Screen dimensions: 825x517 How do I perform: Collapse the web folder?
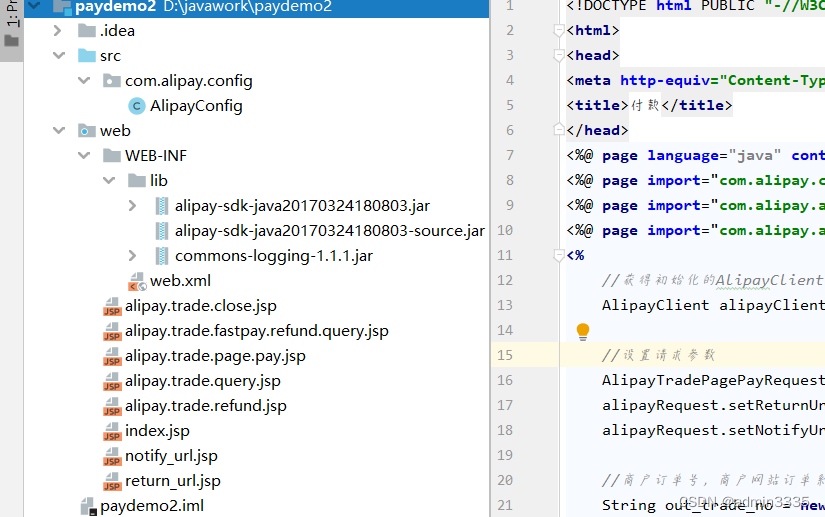(59, 130)
